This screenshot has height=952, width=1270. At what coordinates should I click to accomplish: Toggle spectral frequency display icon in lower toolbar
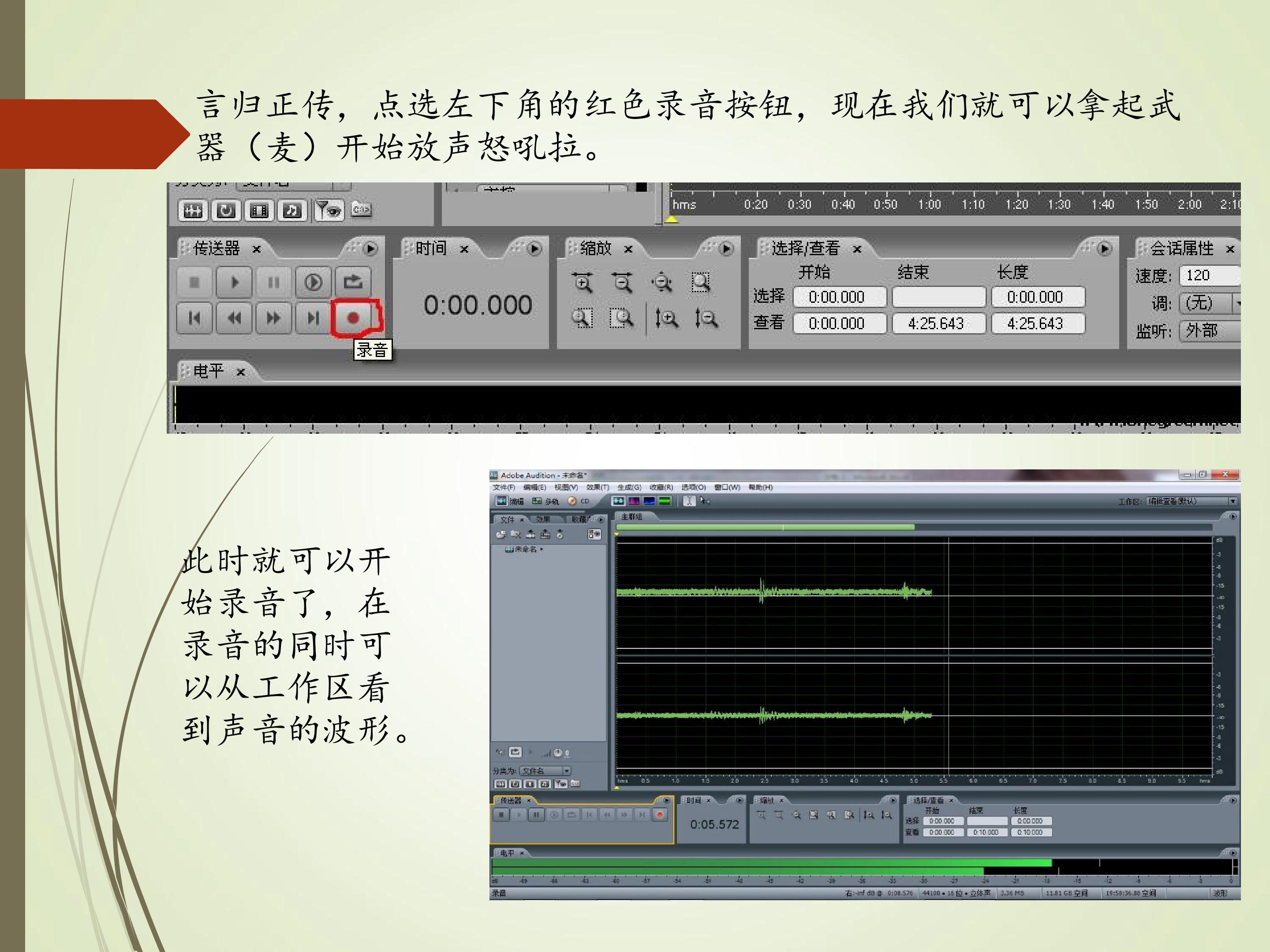click(634, 501)
